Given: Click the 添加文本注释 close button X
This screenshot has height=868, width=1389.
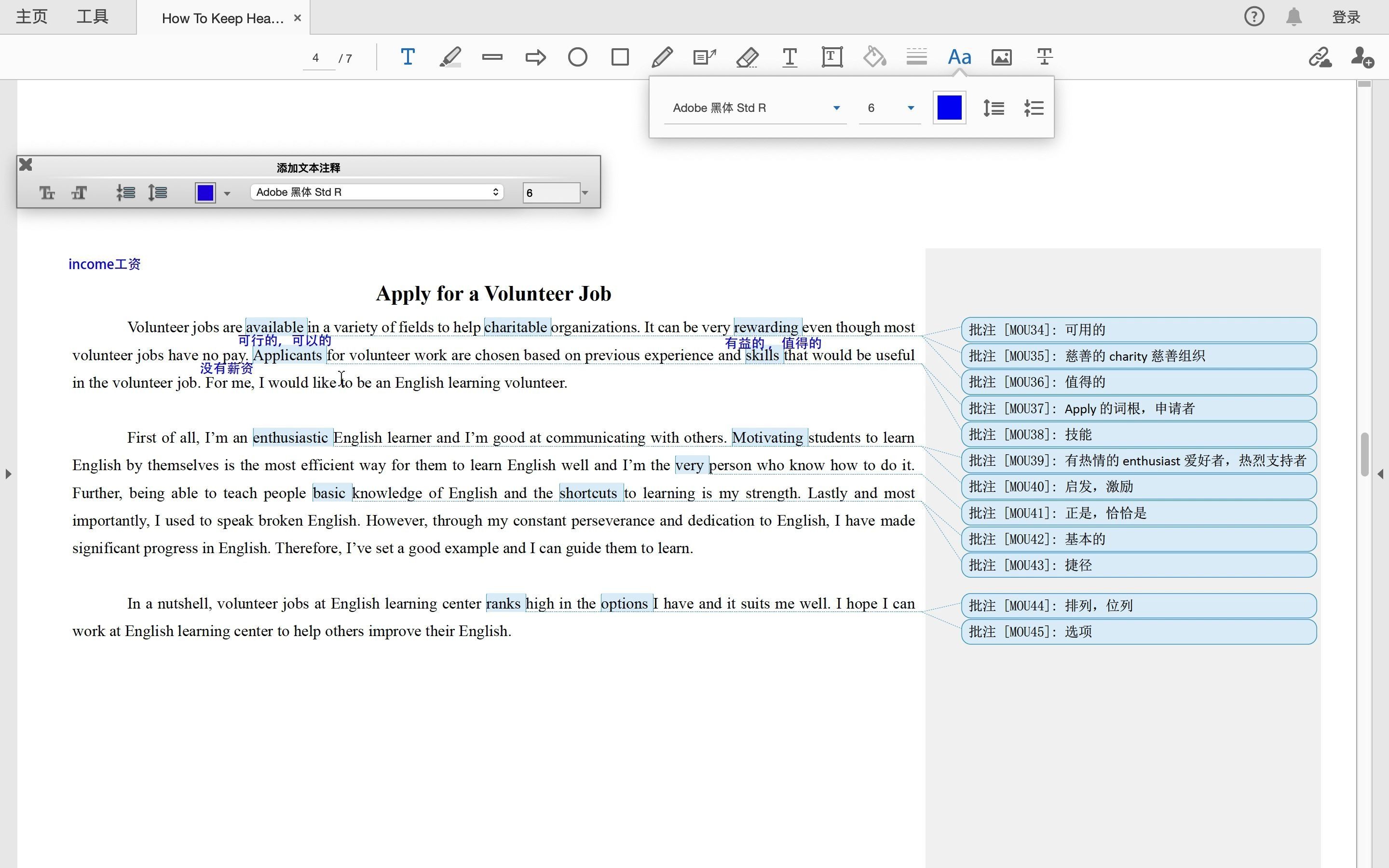Looking at the screenshot, I should (25, 164).
